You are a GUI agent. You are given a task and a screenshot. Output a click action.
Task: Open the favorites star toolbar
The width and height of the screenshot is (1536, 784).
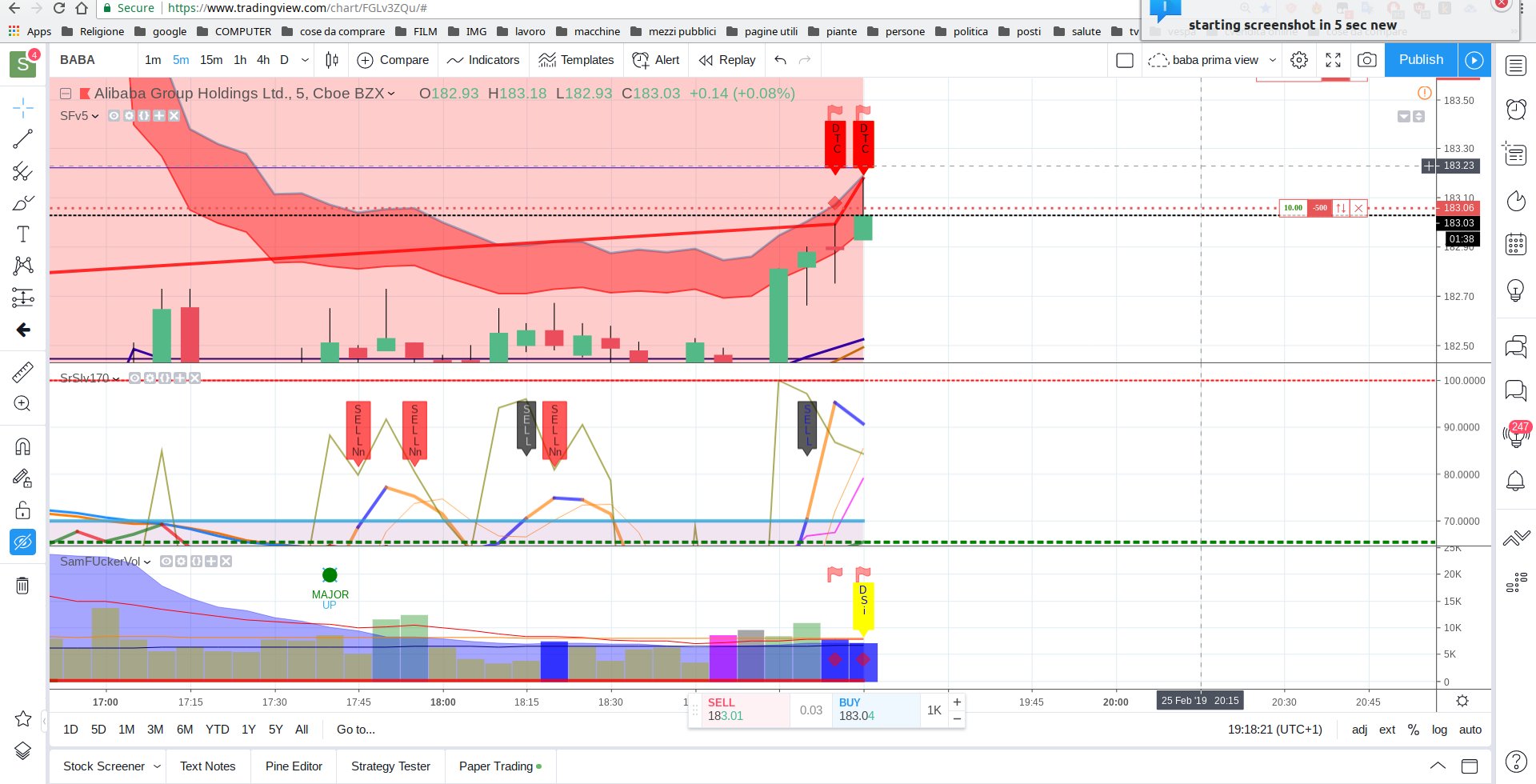click(23, 718)
